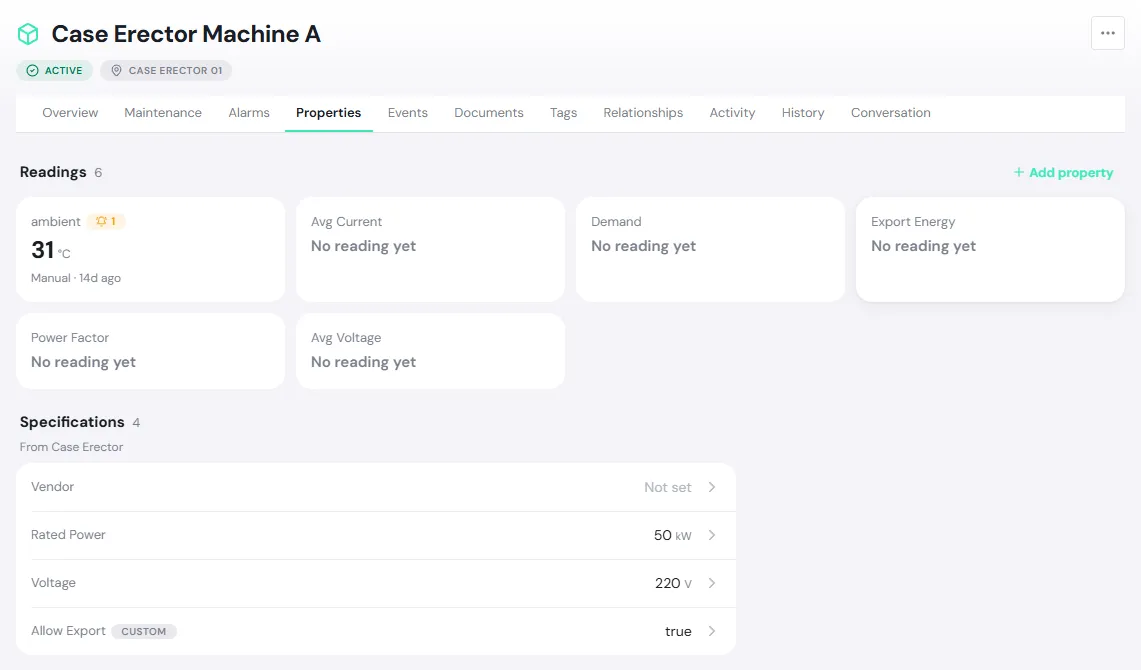Expand the Rated Power row chevron
Image resolution: width=1141 pixels, height=670 pixels.
[x=712, y=535]
